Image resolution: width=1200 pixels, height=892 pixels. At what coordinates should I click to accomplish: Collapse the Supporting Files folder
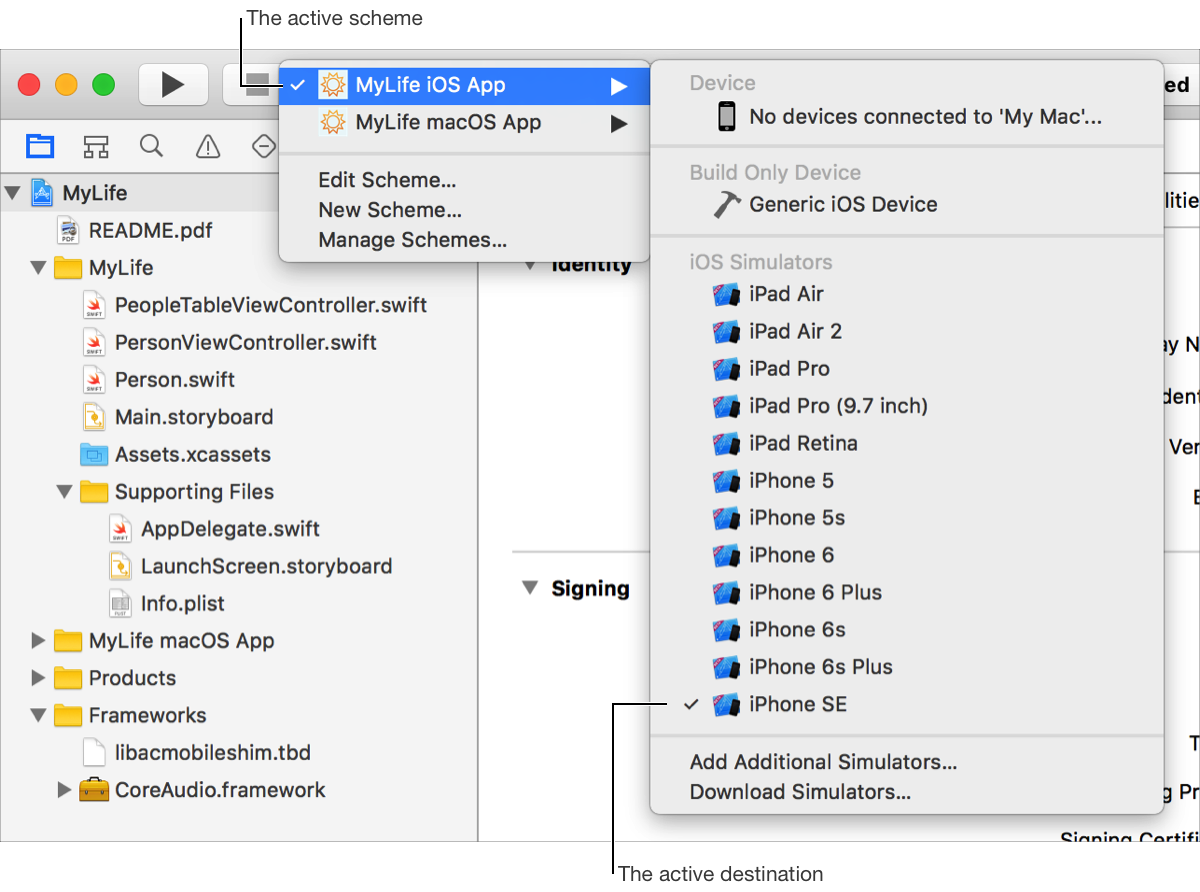pos(64,492)
